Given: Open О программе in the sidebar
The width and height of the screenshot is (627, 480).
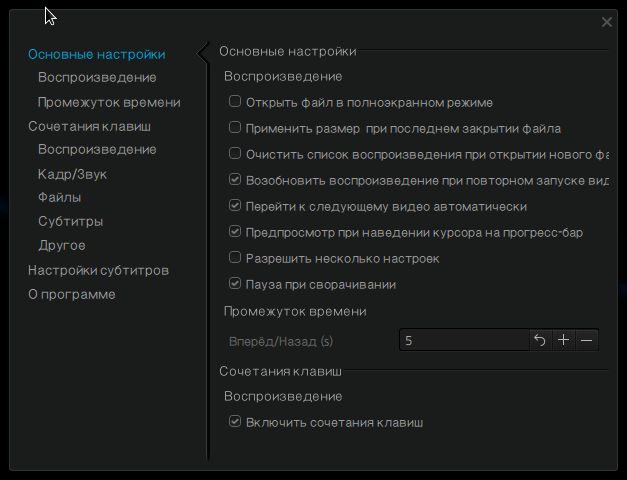Looking at the screenshot, I should pyautogui.click(x=72, y=294).
